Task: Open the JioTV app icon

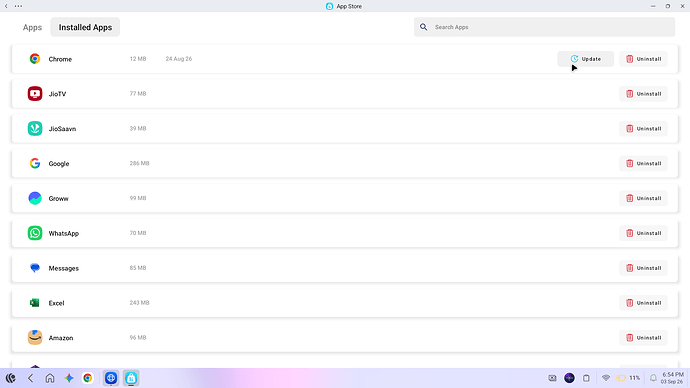Action: point(35,93)
